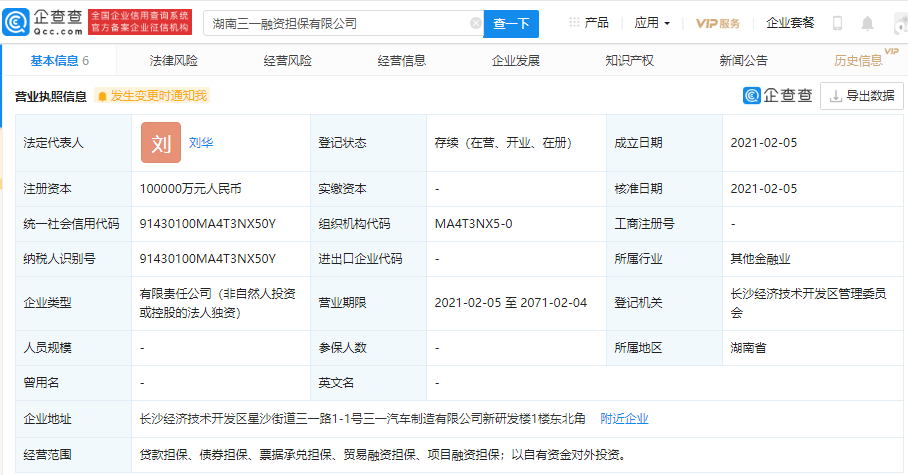Switch to the 基本信息 tab
The width and height of the screenshot is (908, 475).
tap(60, 60)
